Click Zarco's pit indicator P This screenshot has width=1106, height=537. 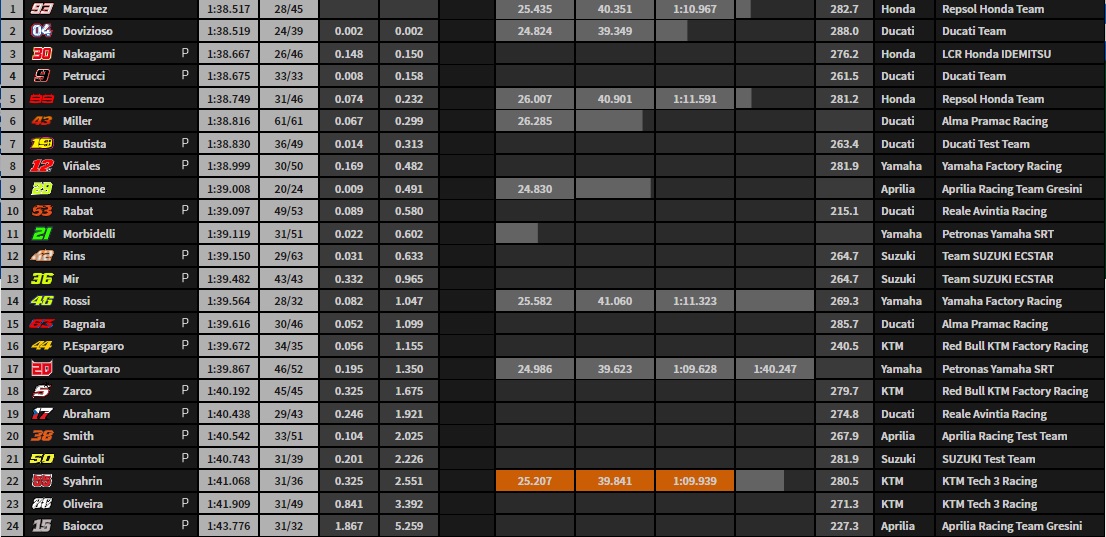(x=186, y=390)
